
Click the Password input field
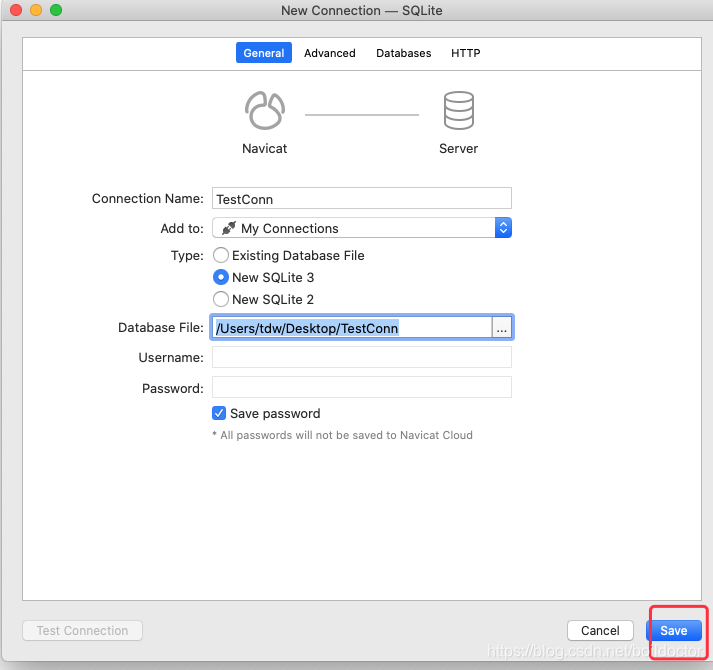(362, 387)
